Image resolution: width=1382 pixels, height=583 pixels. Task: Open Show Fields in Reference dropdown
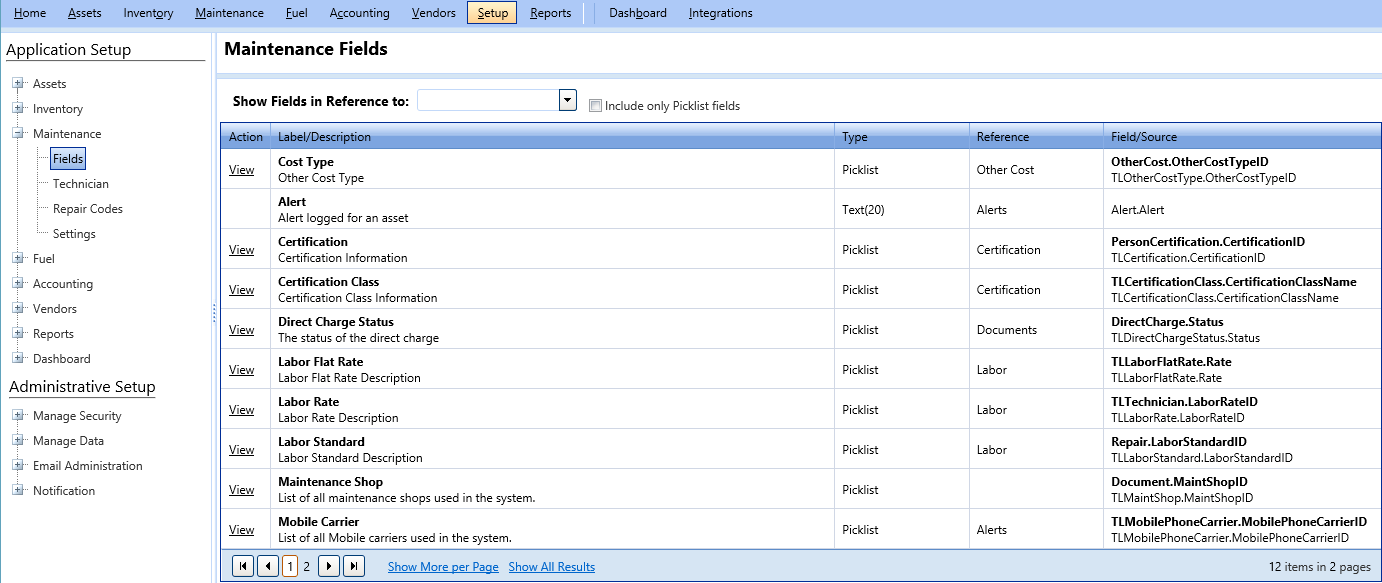(x=568, y=100)
